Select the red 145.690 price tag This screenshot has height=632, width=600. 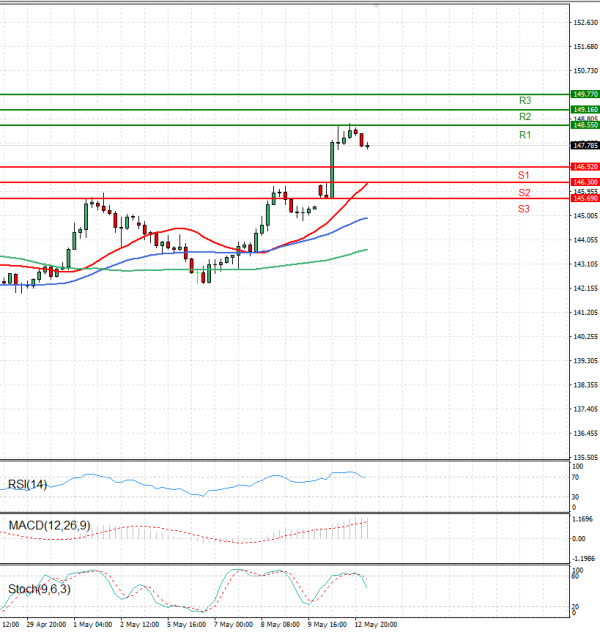pos(584,198)
